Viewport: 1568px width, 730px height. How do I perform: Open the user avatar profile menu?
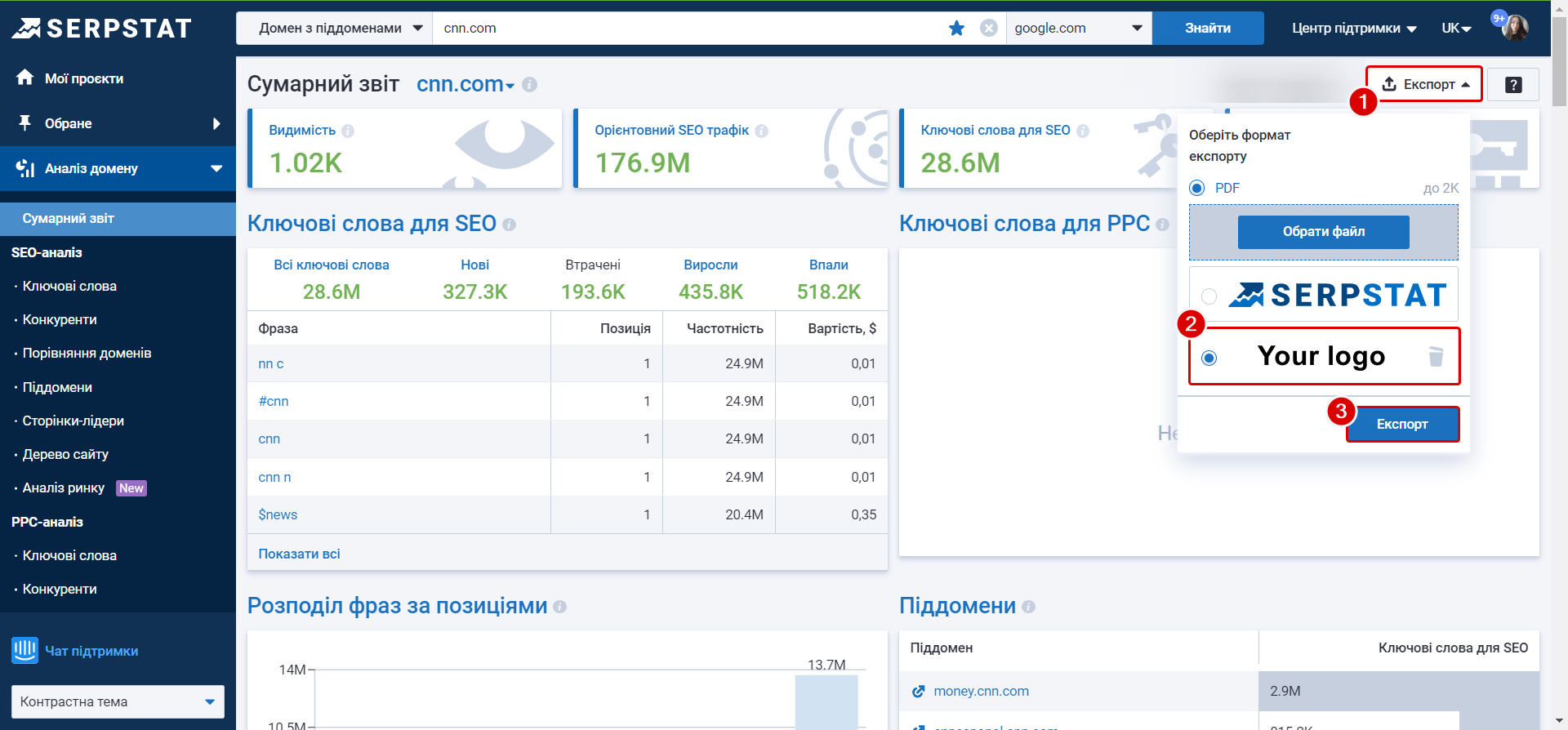click(x=1515, y=28)
